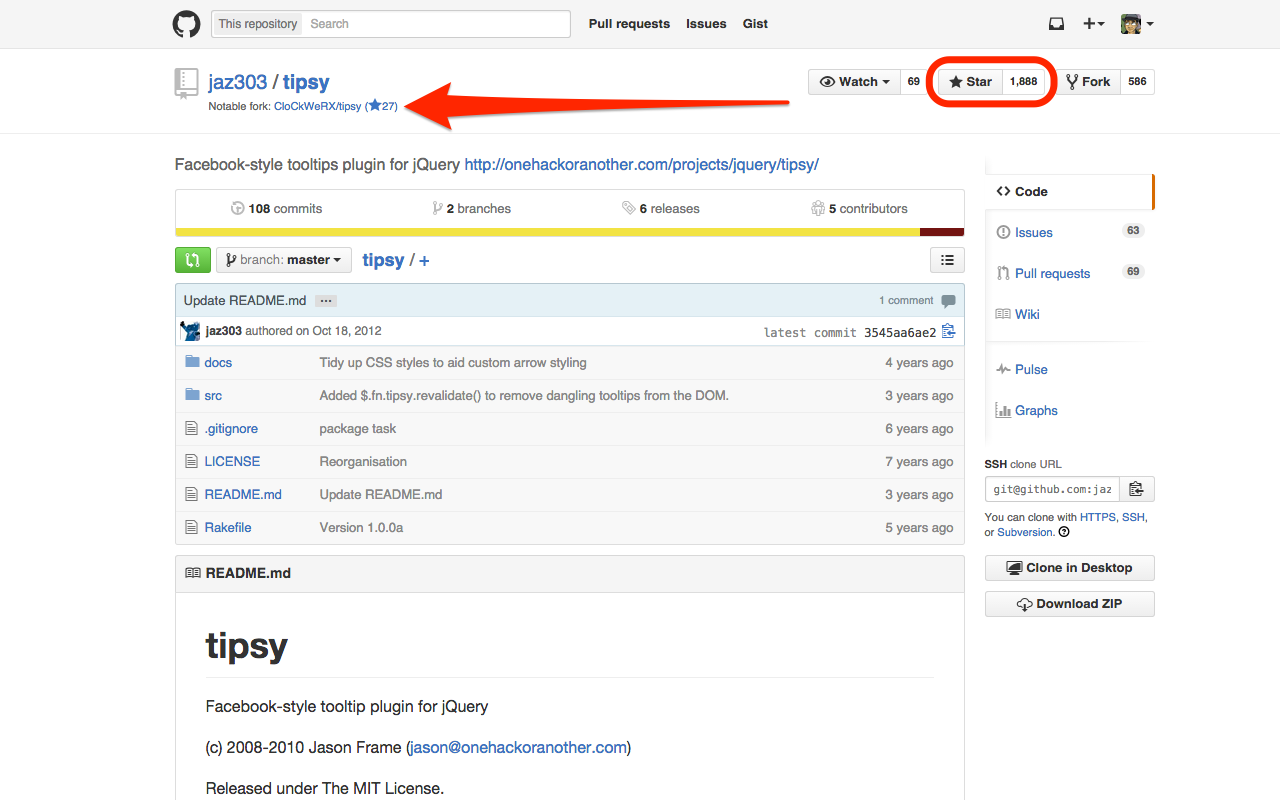
Task: Click the repository book icon beside jaz303
Action: (x=186, y=83)
